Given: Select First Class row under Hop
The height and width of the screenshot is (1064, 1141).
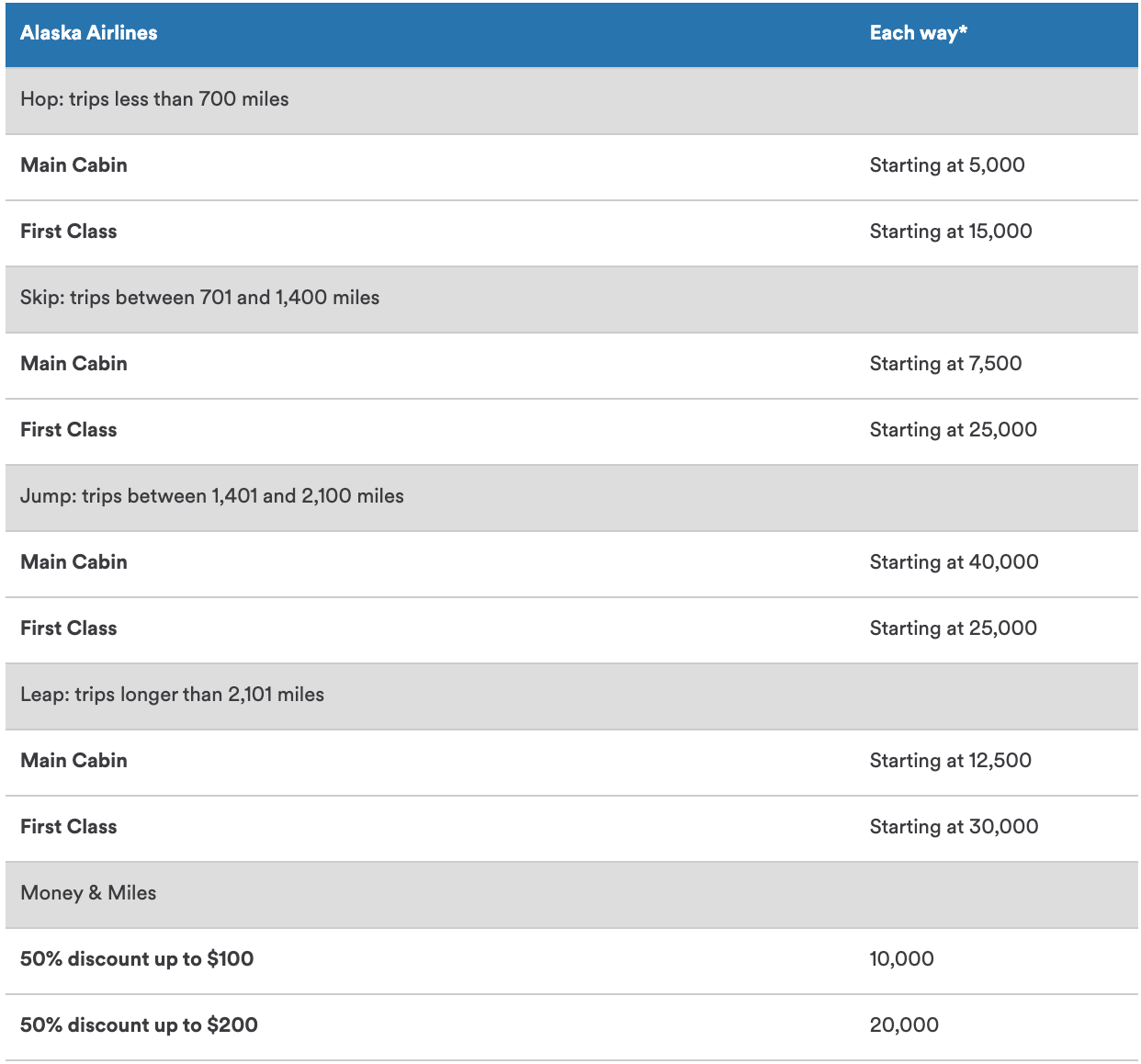Looking at the screenshot, I should (x=68, y=232).
